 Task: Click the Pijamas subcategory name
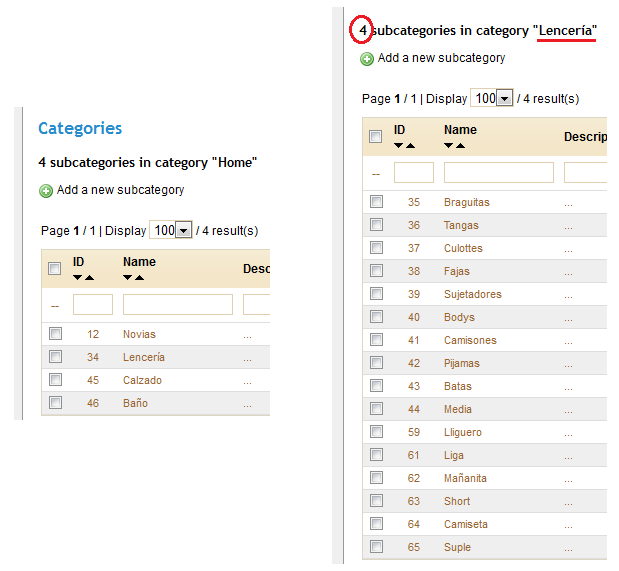(x=461, y=363)
